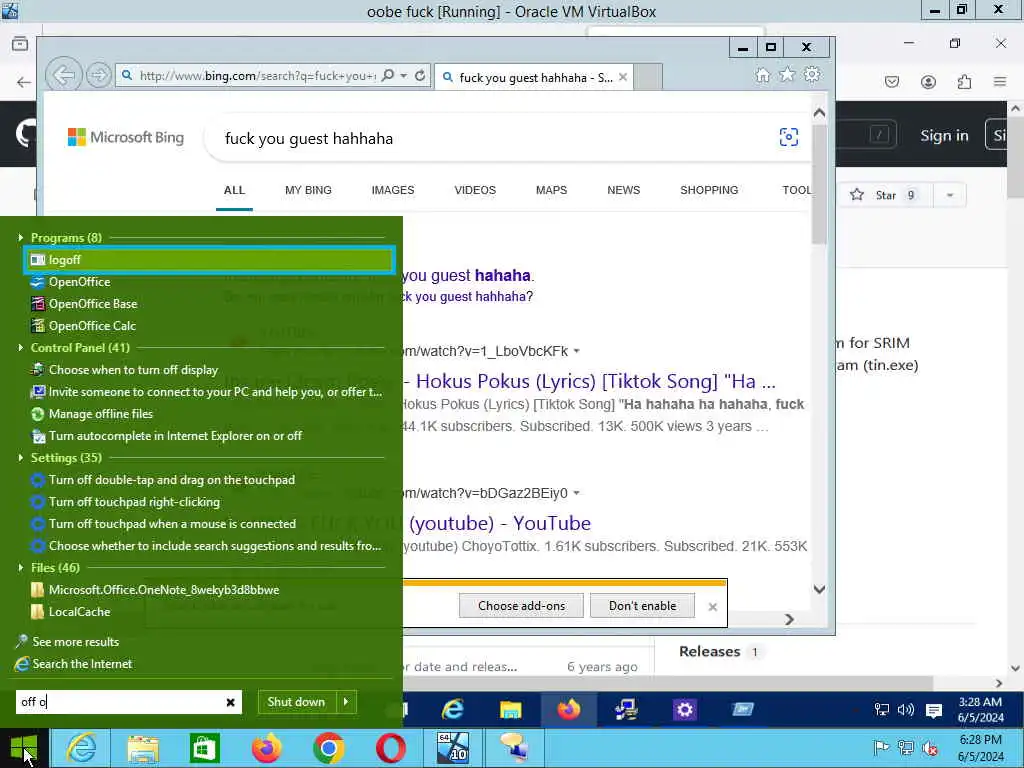Click the Pocket icon in Firefox
The width and height of the screenshot is (1024, 768).
tap(892, 82)
